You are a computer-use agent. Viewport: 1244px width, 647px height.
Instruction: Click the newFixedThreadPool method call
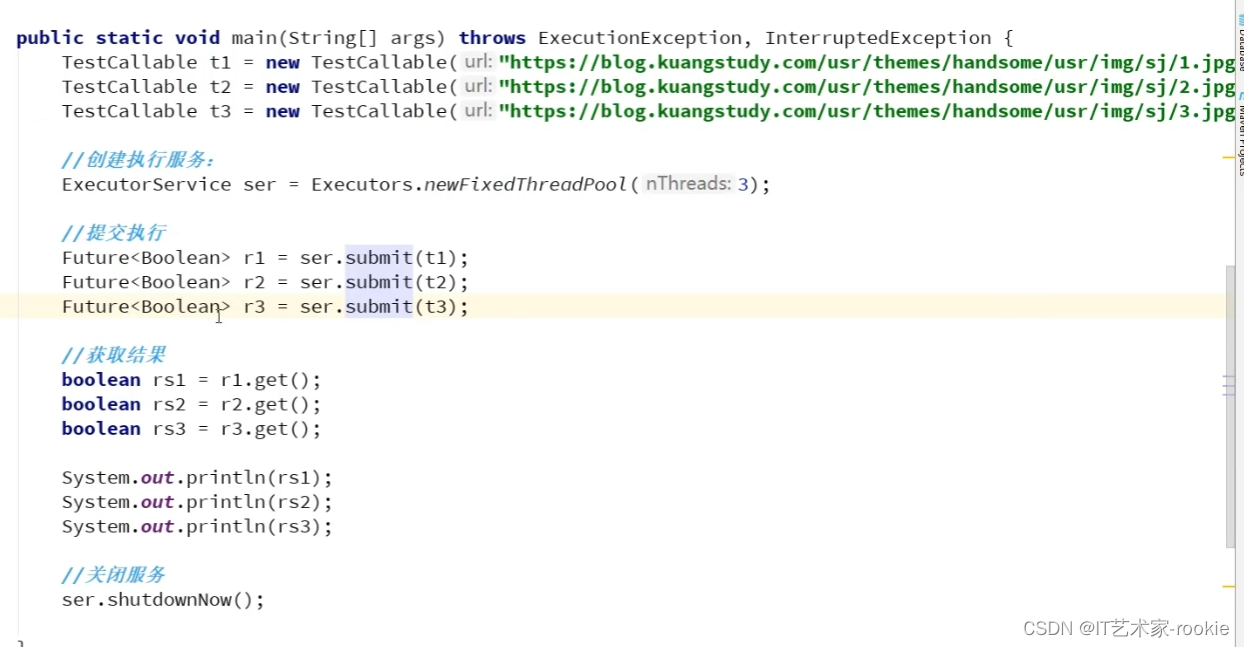[527, 184]
